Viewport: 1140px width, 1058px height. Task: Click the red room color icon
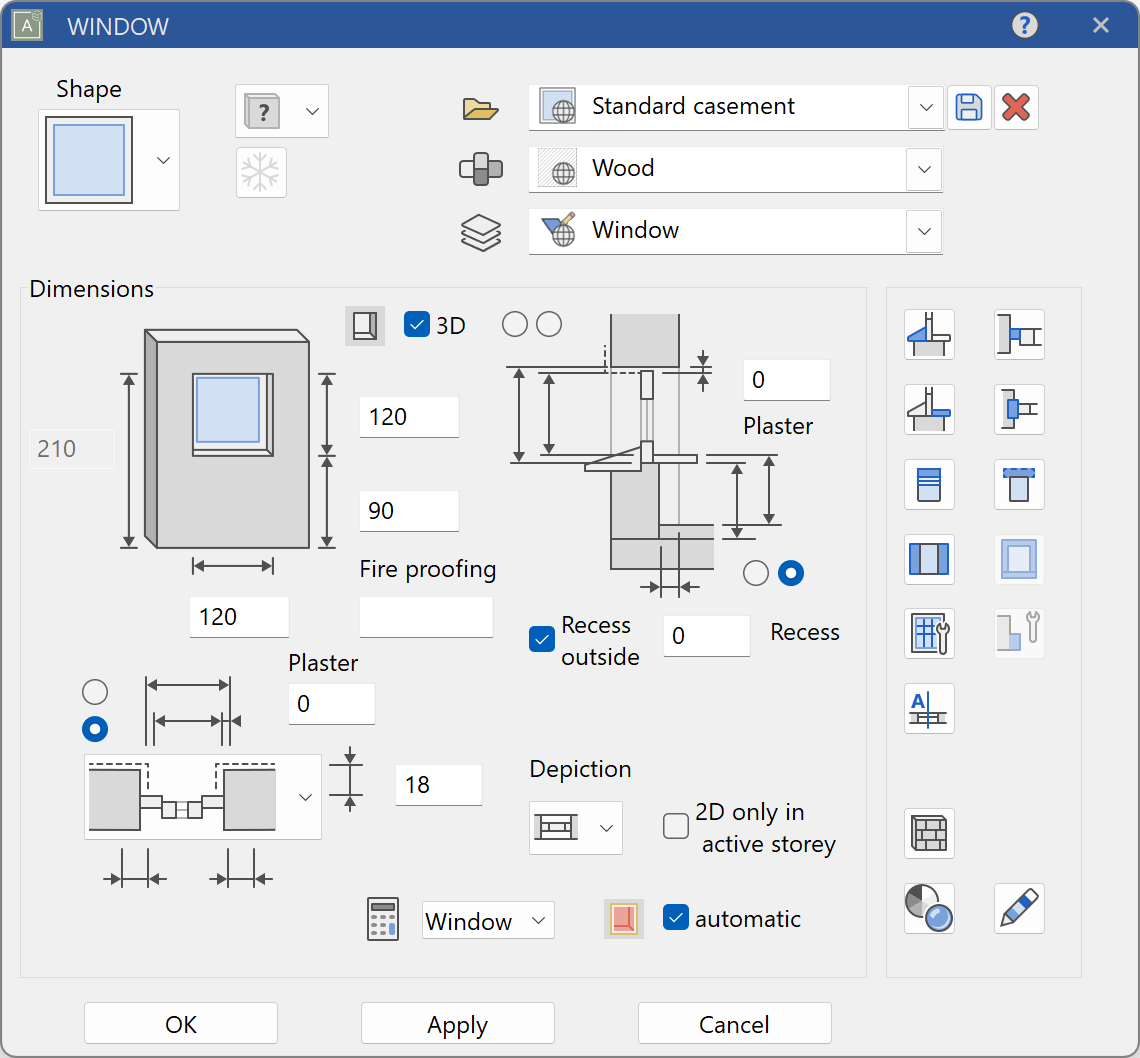[624, 918]
